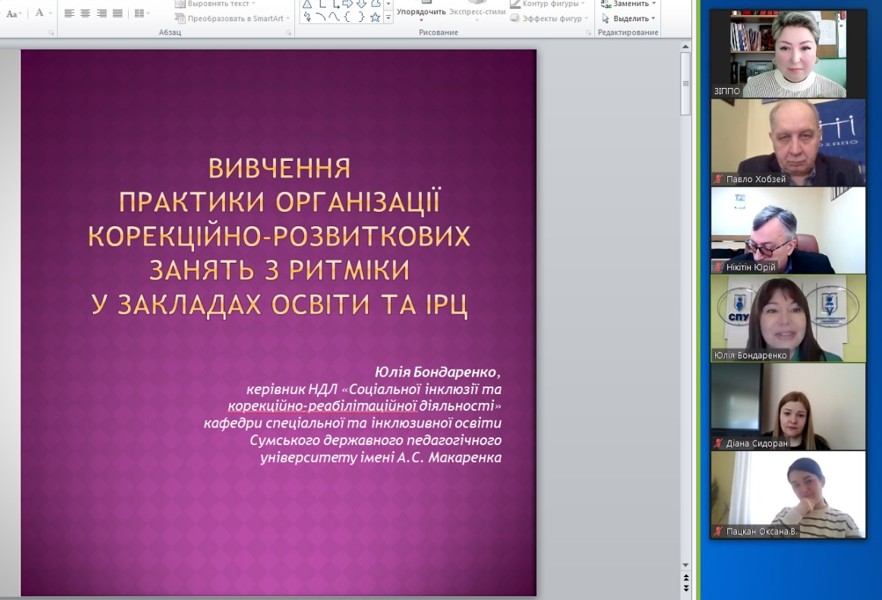Open the Упорядочить arrange dropdown
The width and height of the screenshot is (882, 600).
[x=421, y=12]
